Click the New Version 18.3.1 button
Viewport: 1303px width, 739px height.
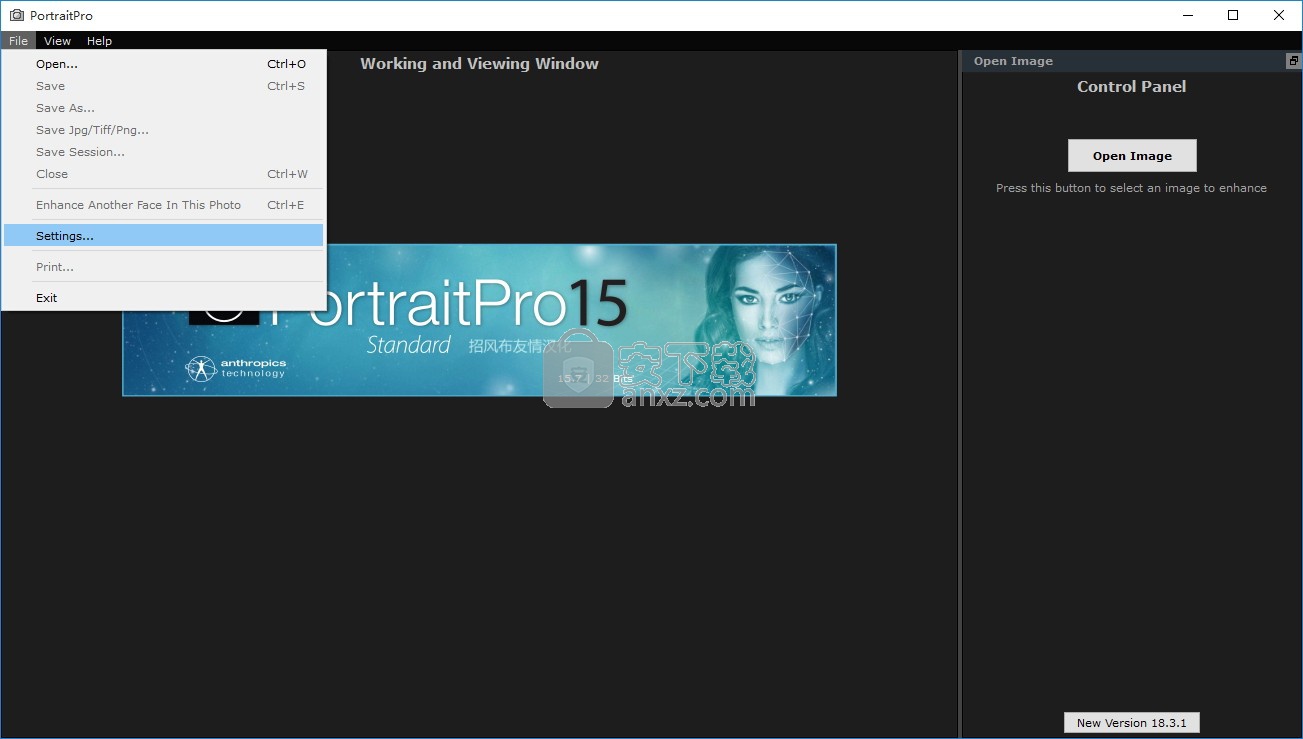pyautogui.click(x=1131, y=723)
